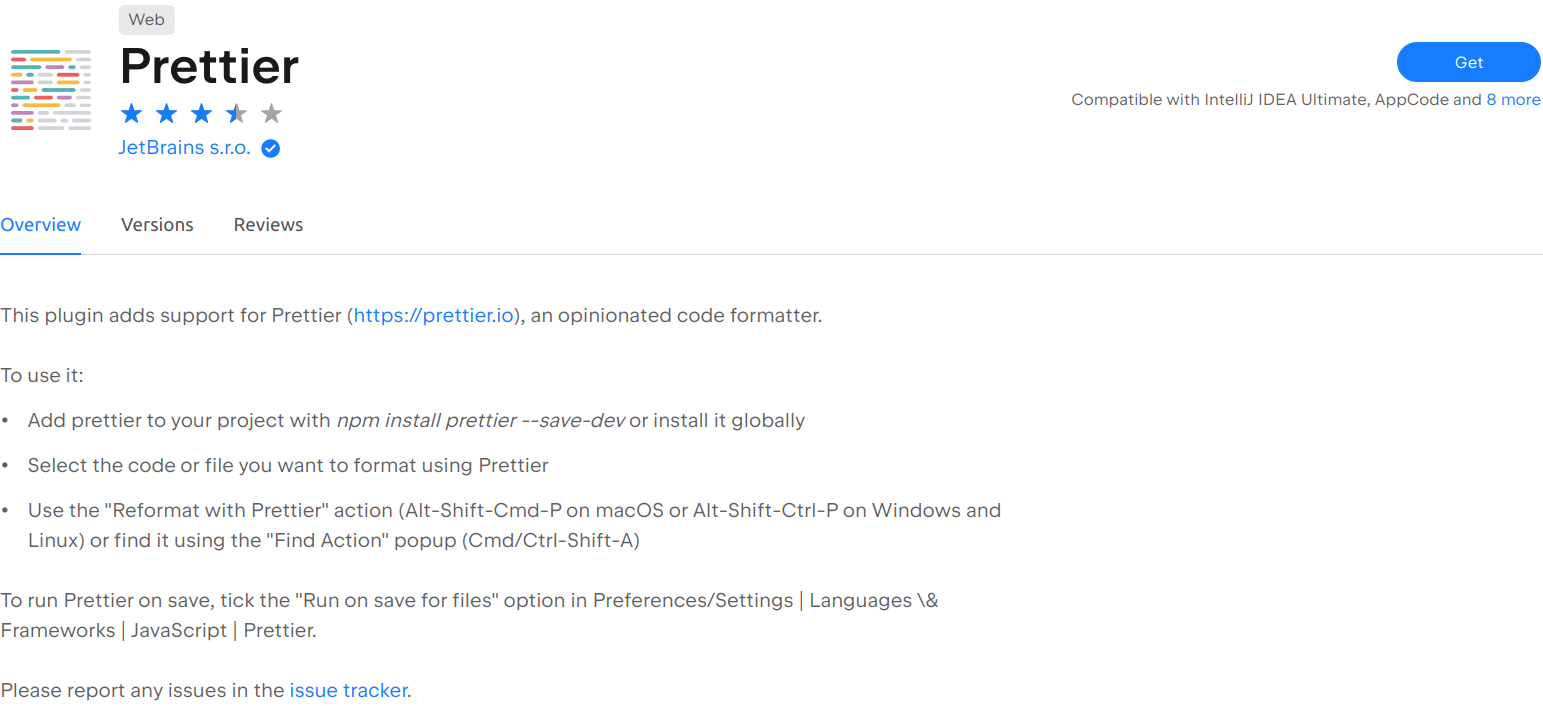The image size is (1543, 706).
Task: Click the gray fifth rating star
Action: pos(271,114)
